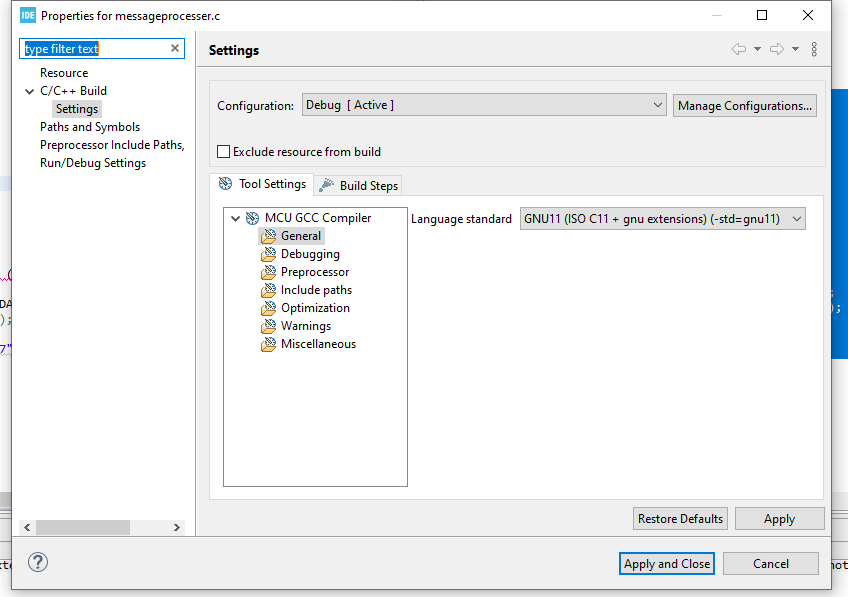Select Paths and Symbols in the tree
The image size is (848, 597).
point(90,127)
